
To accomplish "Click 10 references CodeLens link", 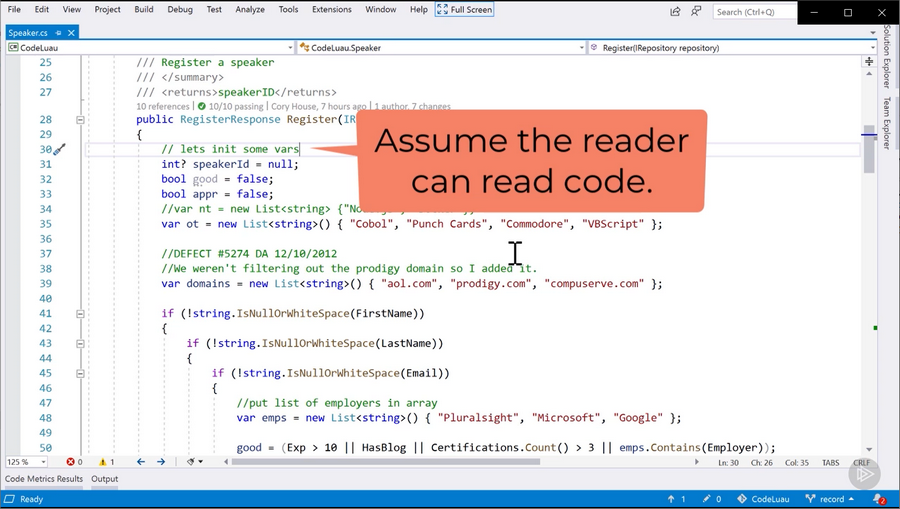I will click(x=162, y=106).
